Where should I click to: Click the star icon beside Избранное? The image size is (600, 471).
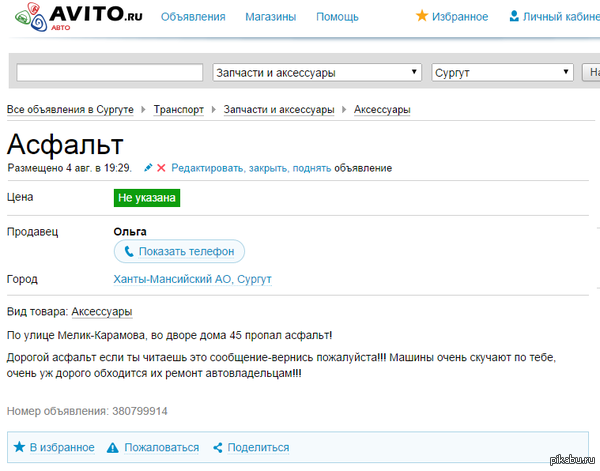(422, 17)
